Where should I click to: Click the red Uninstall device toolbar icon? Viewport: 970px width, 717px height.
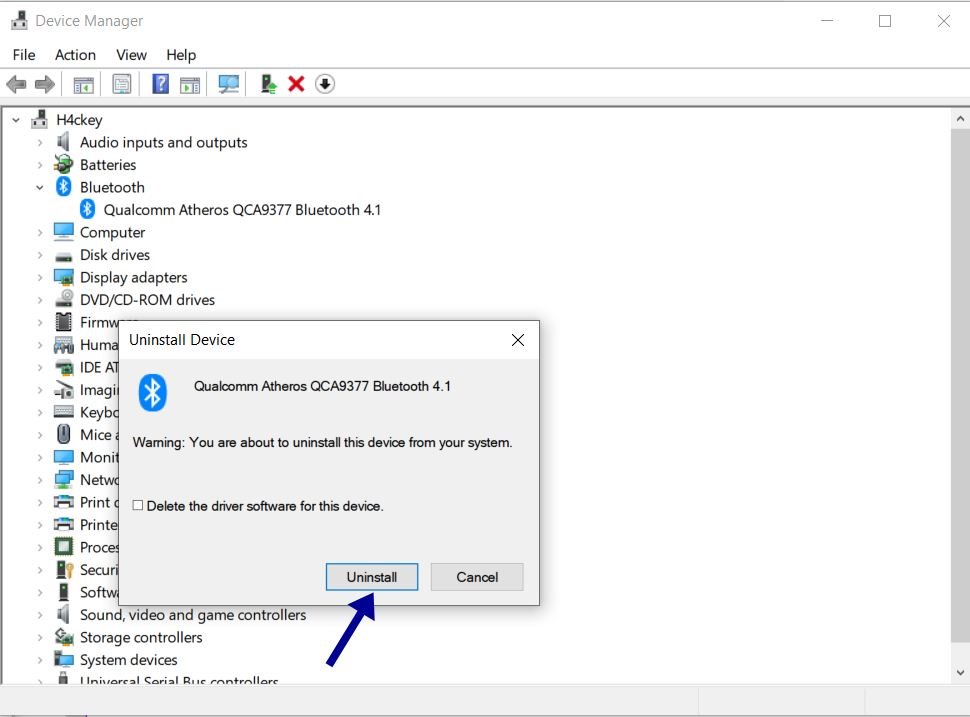(295, 83)
